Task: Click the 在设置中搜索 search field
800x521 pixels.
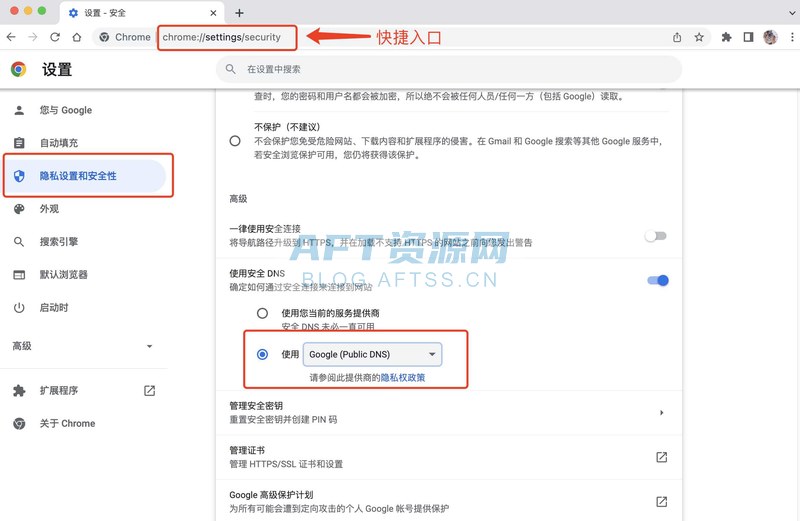Action: (450, 69)
